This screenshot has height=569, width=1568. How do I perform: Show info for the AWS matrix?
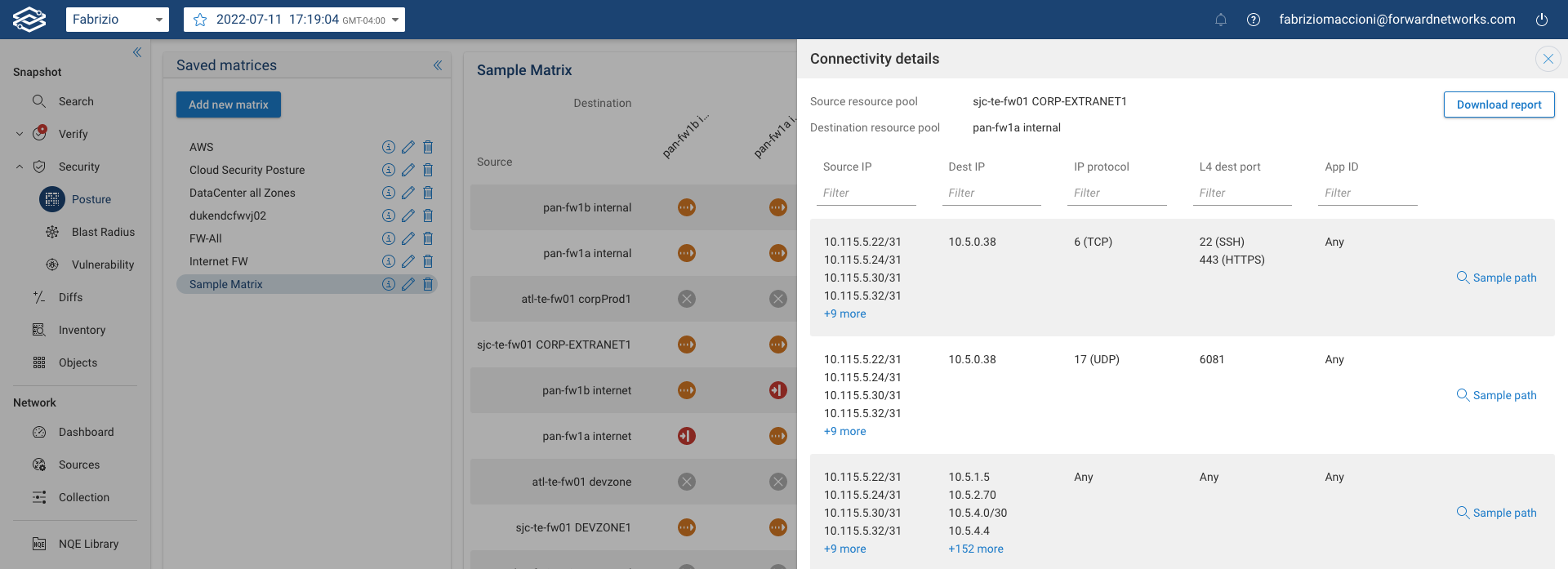tap(389, 147)
